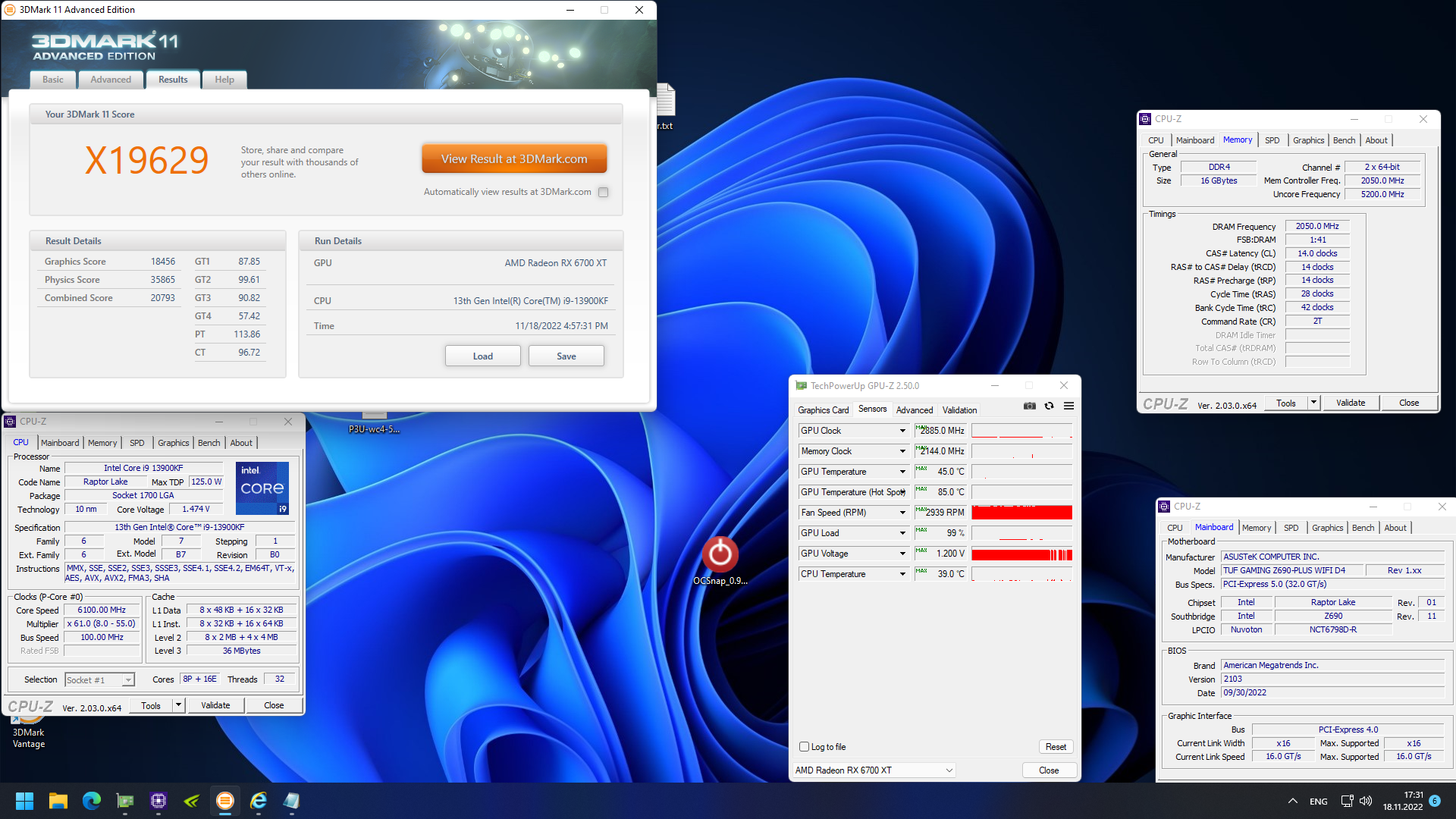Click Validate in the CPU-Z CPU window

pyautogui.click(x=215, y=705)
